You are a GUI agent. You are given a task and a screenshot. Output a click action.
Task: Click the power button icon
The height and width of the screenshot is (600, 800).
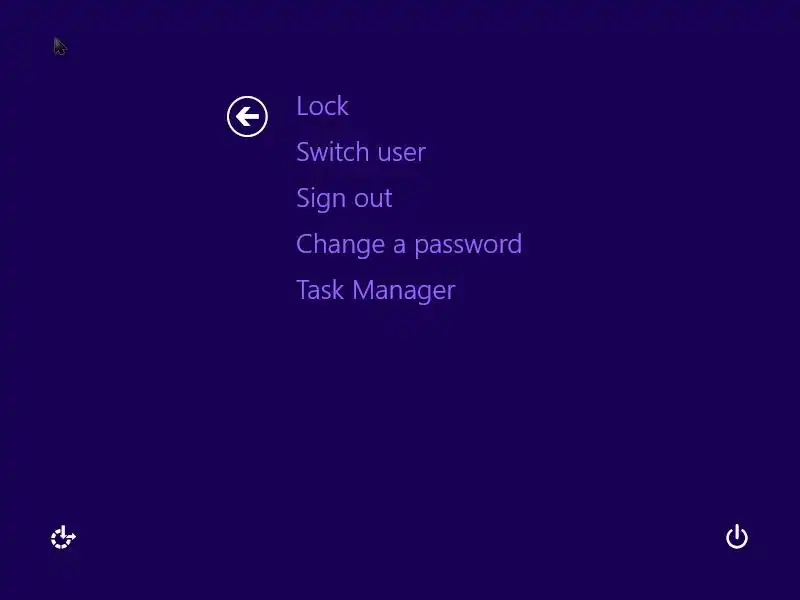click(737, 536)
